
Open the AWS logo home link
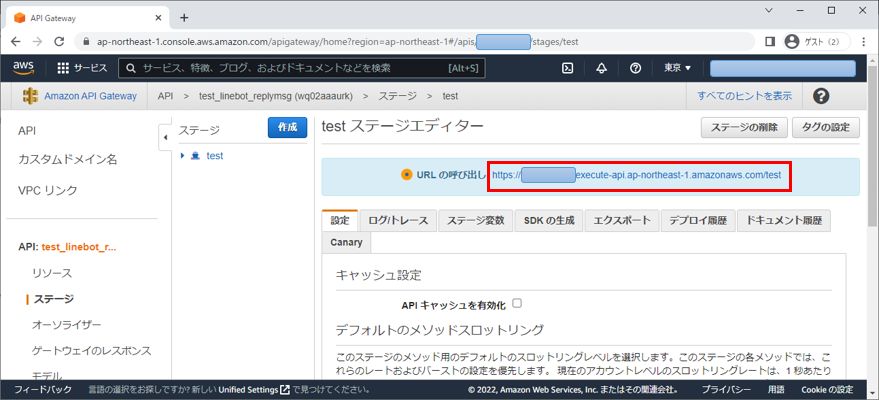click(x=24, y=68)
